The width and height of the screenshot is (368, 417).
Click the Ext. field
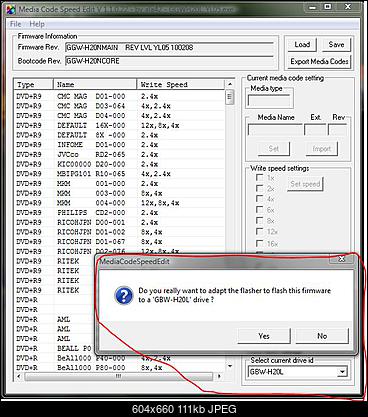[x=315, y=129]
